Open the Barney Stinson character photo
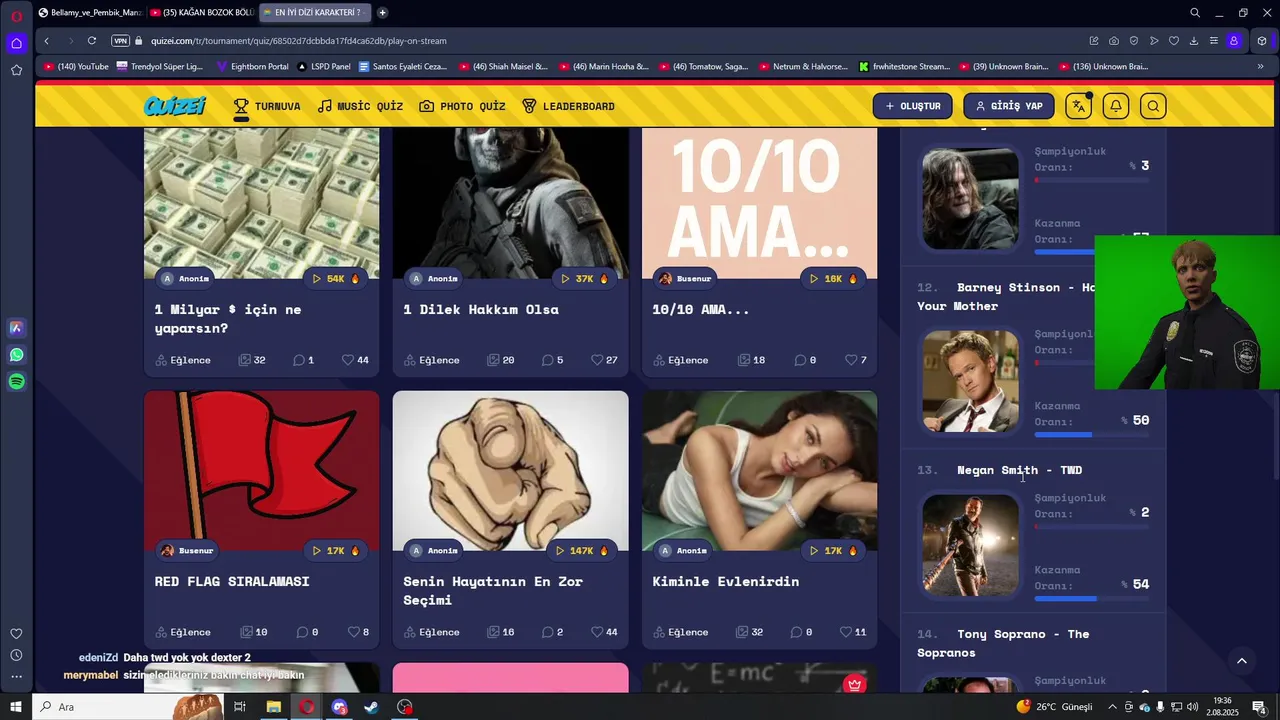This screenshot has height=720, width=1280. pos(970,381)
